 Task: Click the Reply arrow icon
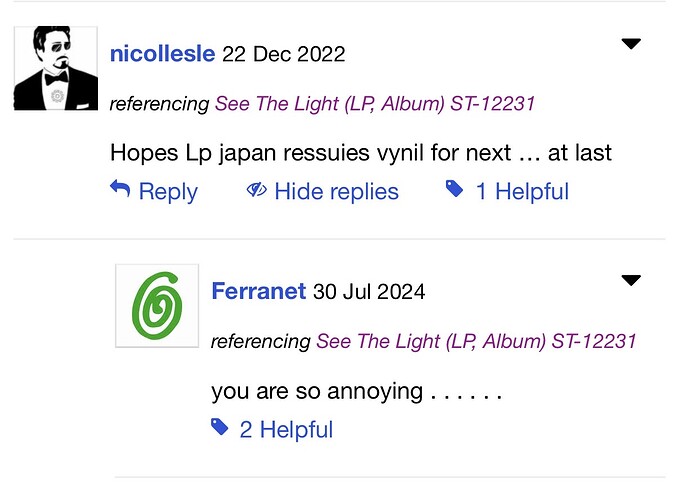120,189
